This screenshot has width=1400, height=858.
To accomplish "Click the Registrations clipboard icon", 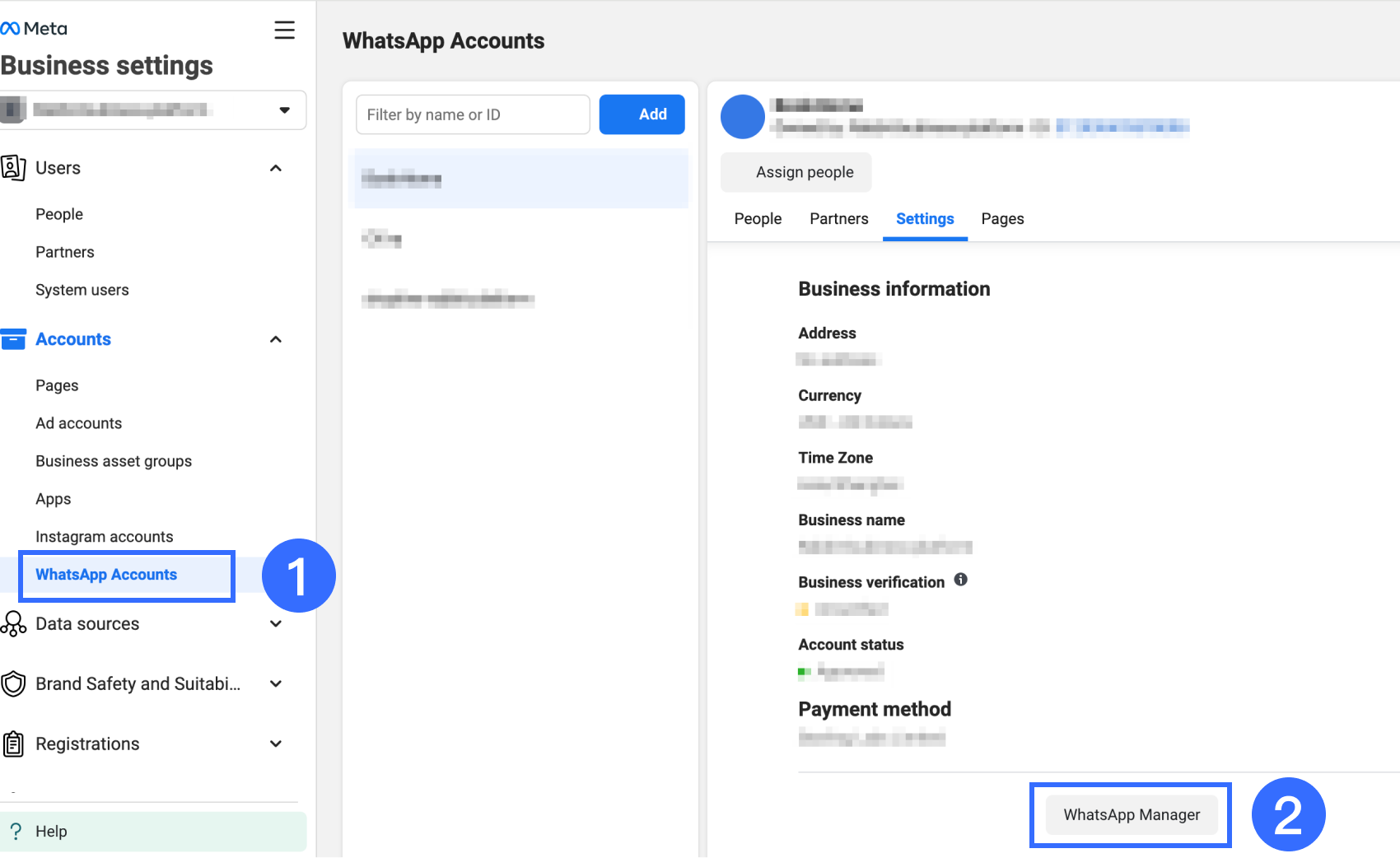I will [13, 744].
